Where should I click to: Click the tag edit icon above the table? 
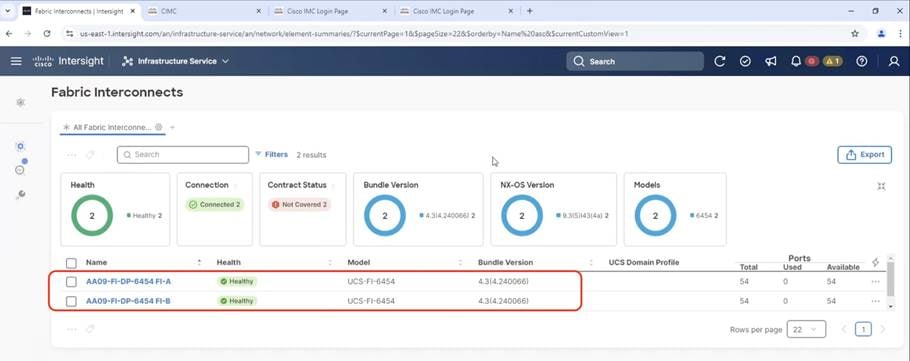point(90,154)
